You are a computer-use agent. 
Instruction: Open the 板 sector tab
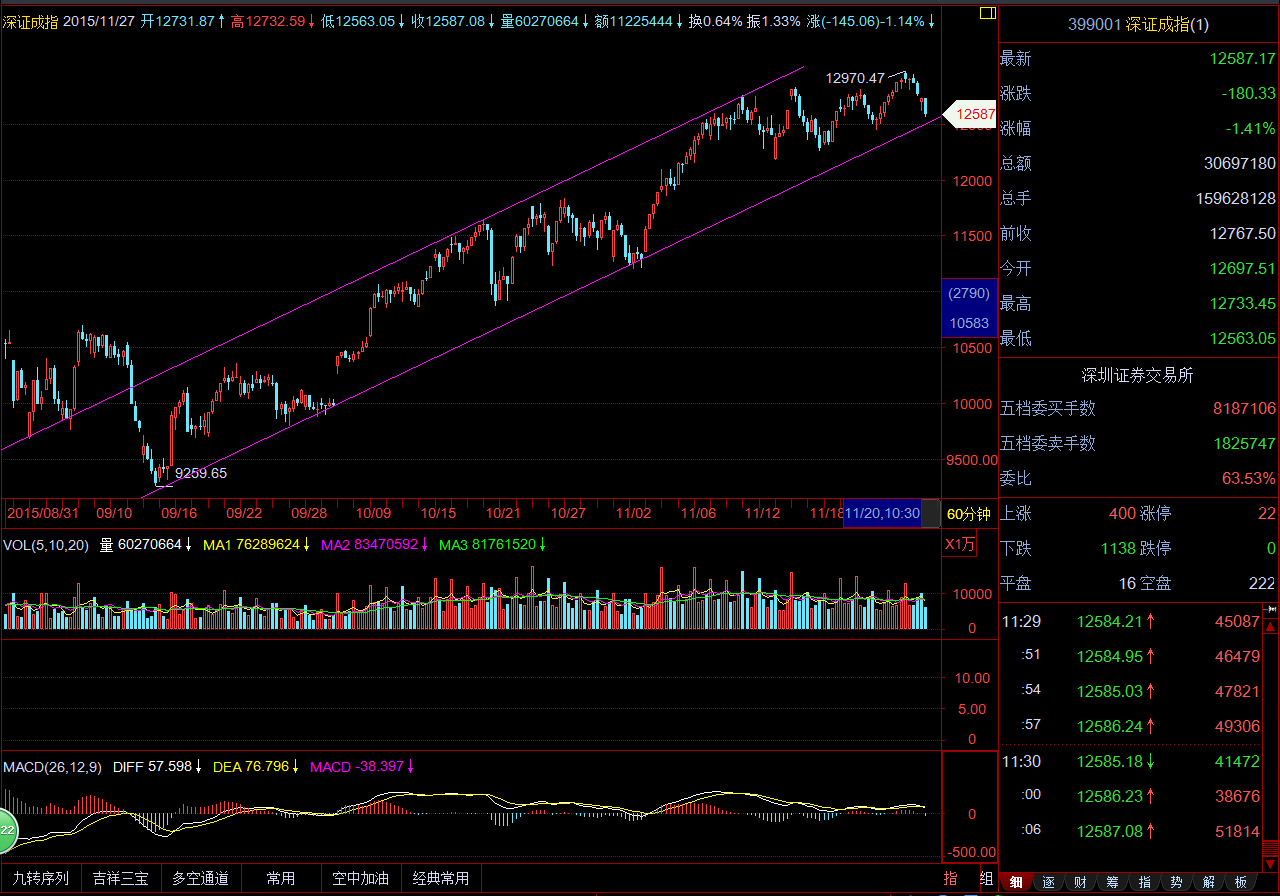tap(1240, 882)
